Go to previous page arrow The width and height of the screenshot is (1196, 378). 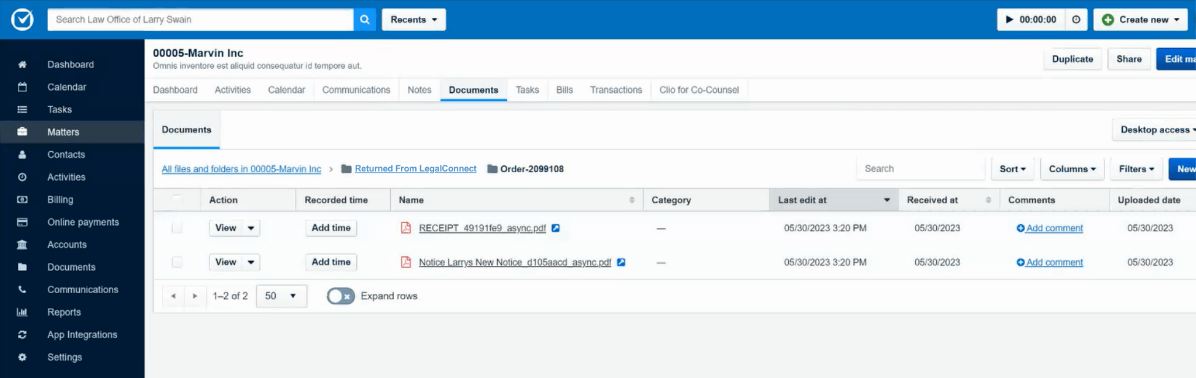tap(174, 296)
